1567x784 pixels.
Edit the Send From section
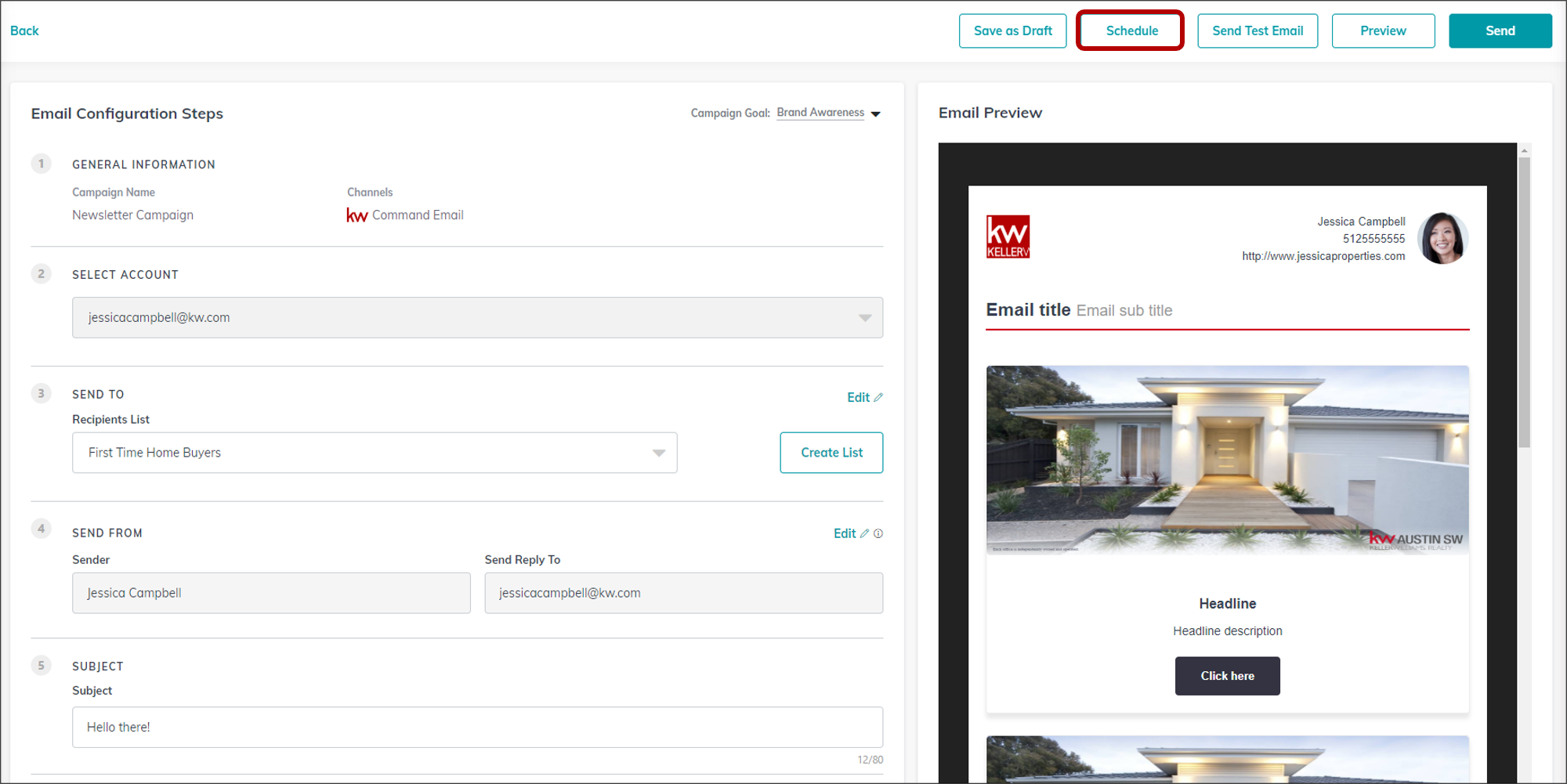tap(845, 533)
